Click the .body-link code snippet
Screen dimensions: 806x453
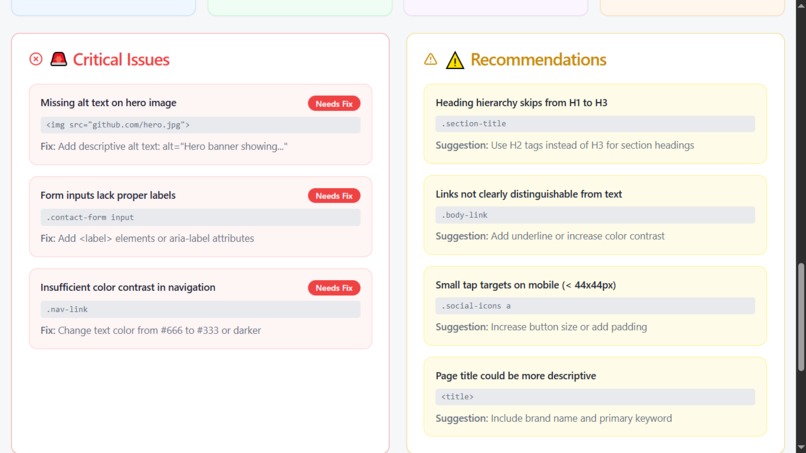pos(595,215)
